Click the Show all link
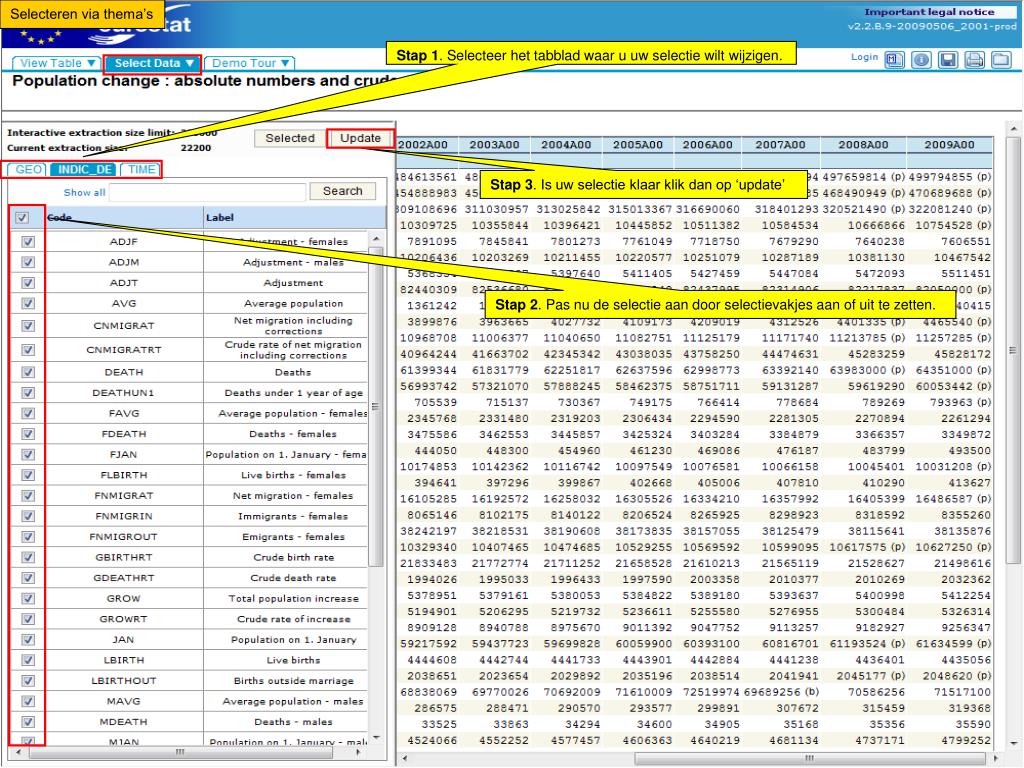 click(x=84, y=192)
